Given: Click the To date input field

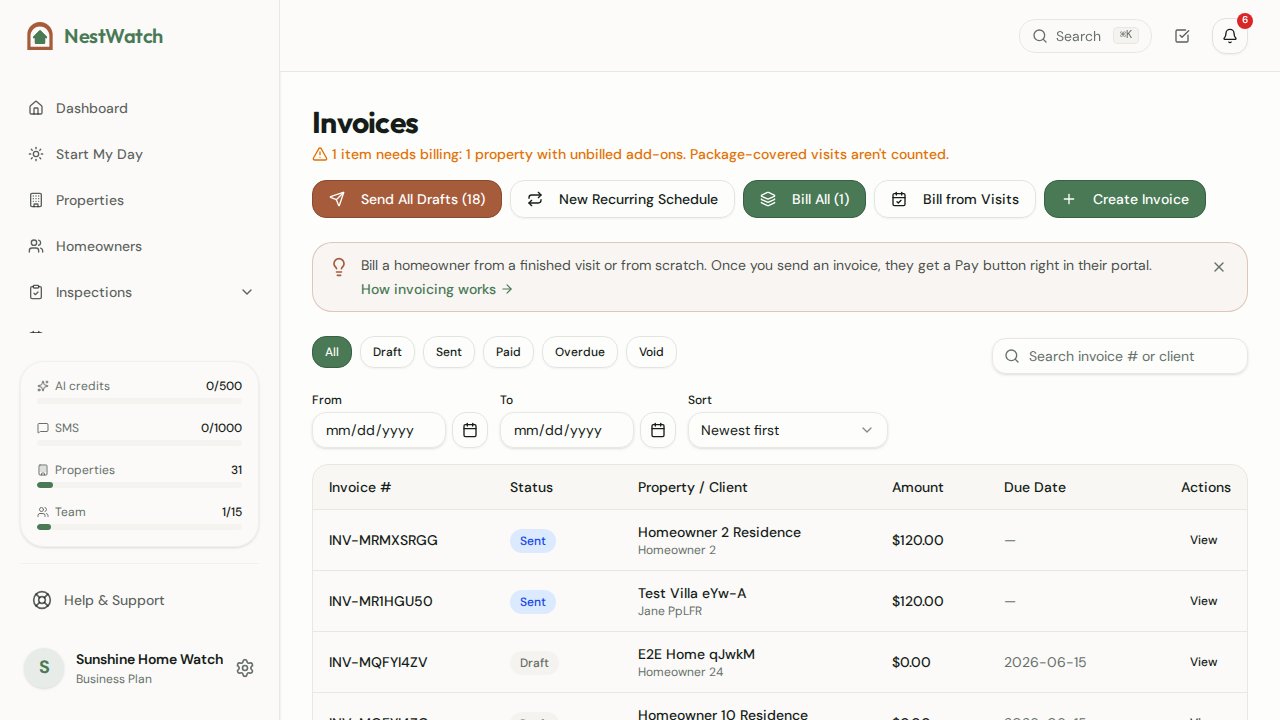Looking at the screenshot, I should pyautogui.click(x=567, y=430).
